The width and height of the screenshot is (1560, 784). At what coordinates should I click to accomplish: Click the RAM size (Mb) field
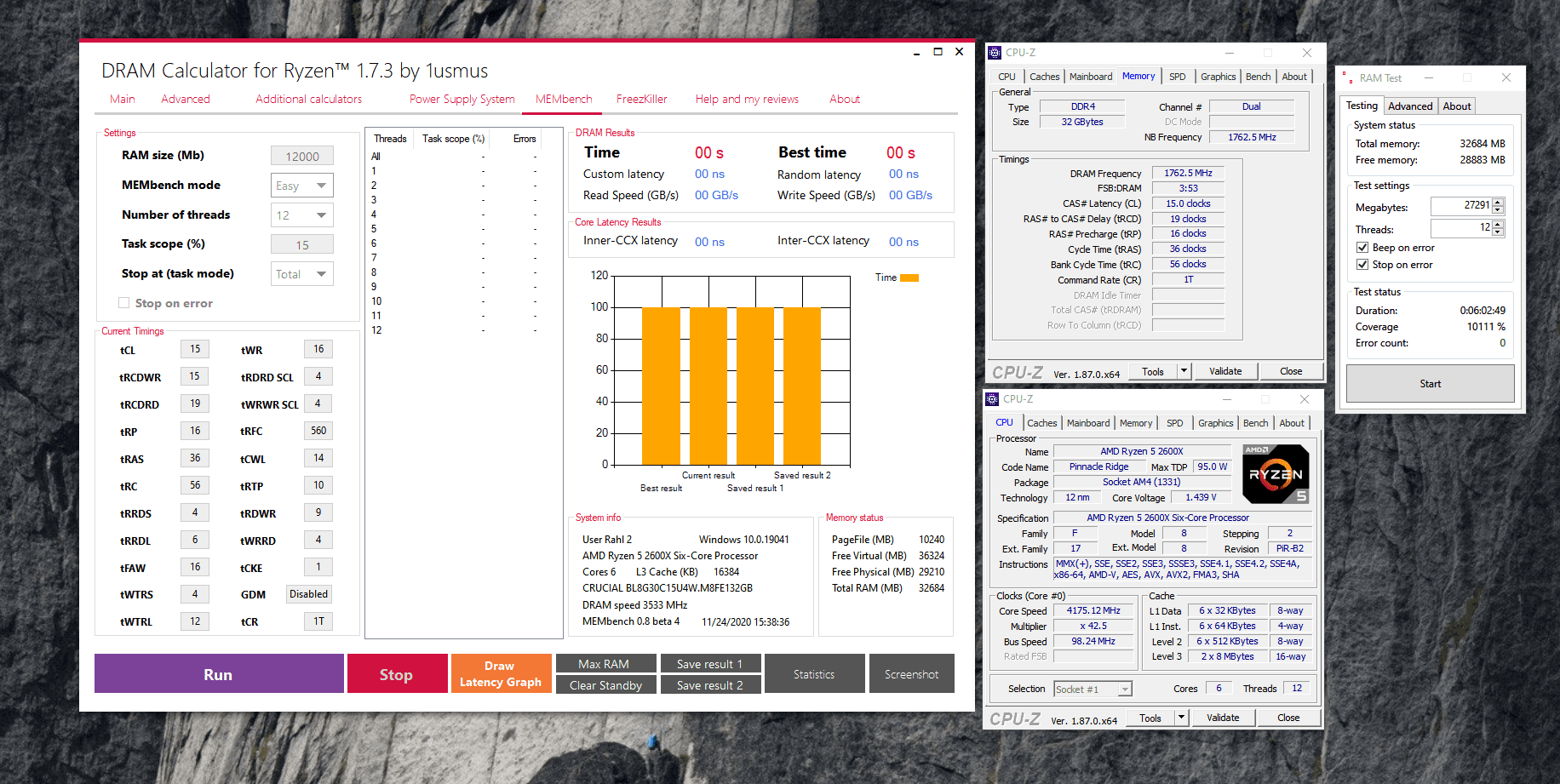coord(302,157)
